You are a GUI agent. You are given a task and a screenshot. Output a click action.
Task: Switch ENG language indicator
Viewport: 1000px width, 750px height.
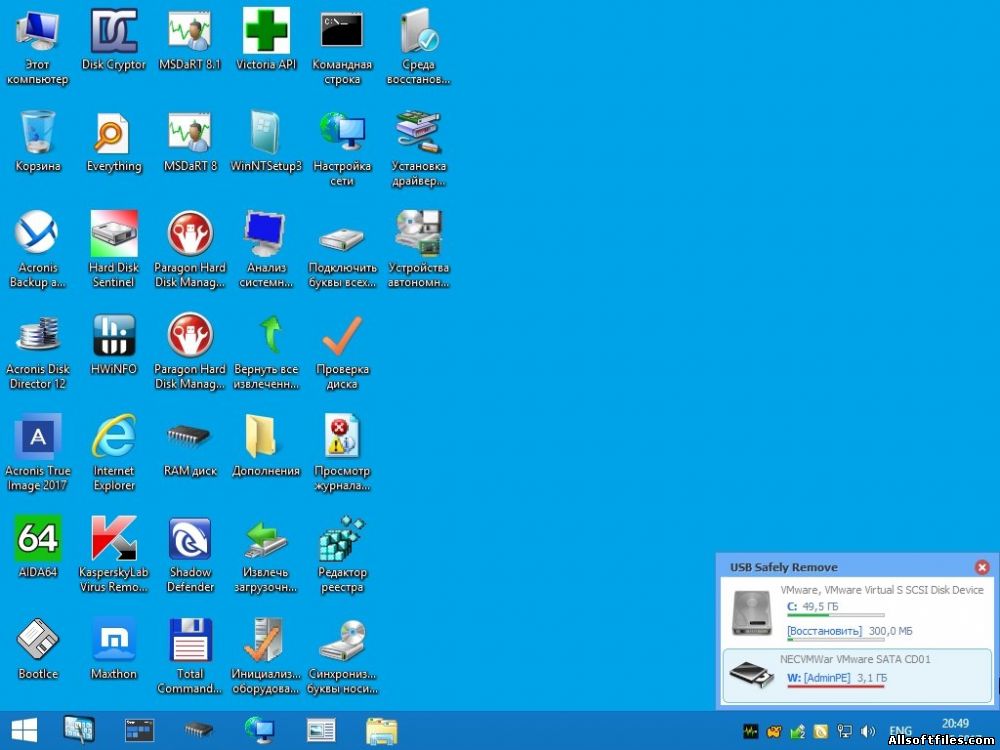[x=900, y=731]
